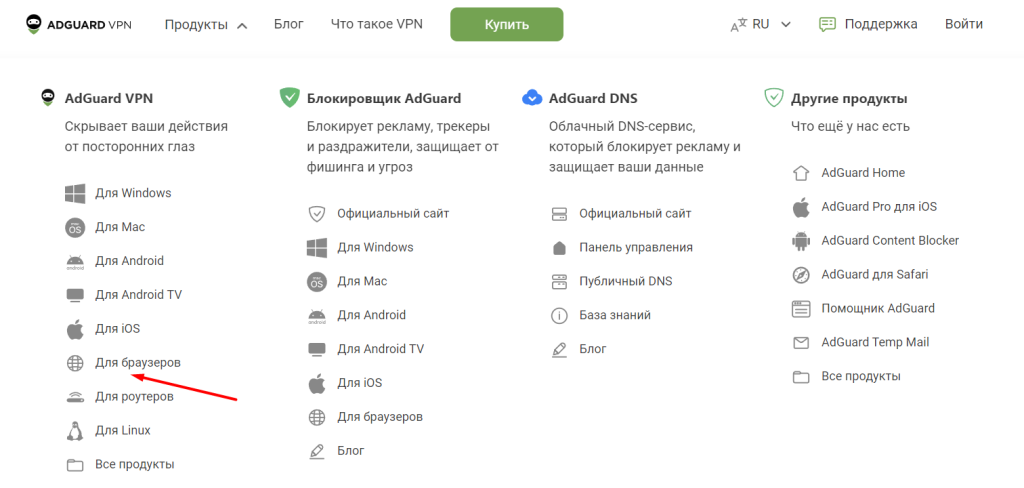Click the Temp Mail envelope icon

(x=800, y=343)
